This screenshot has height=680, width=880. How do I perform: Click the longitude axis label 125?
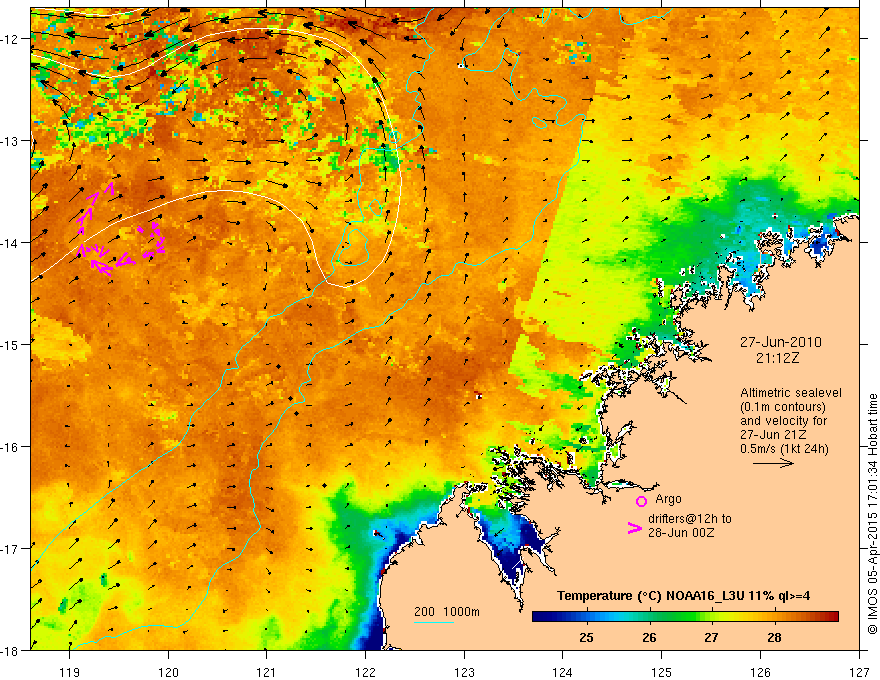(662, 672)
